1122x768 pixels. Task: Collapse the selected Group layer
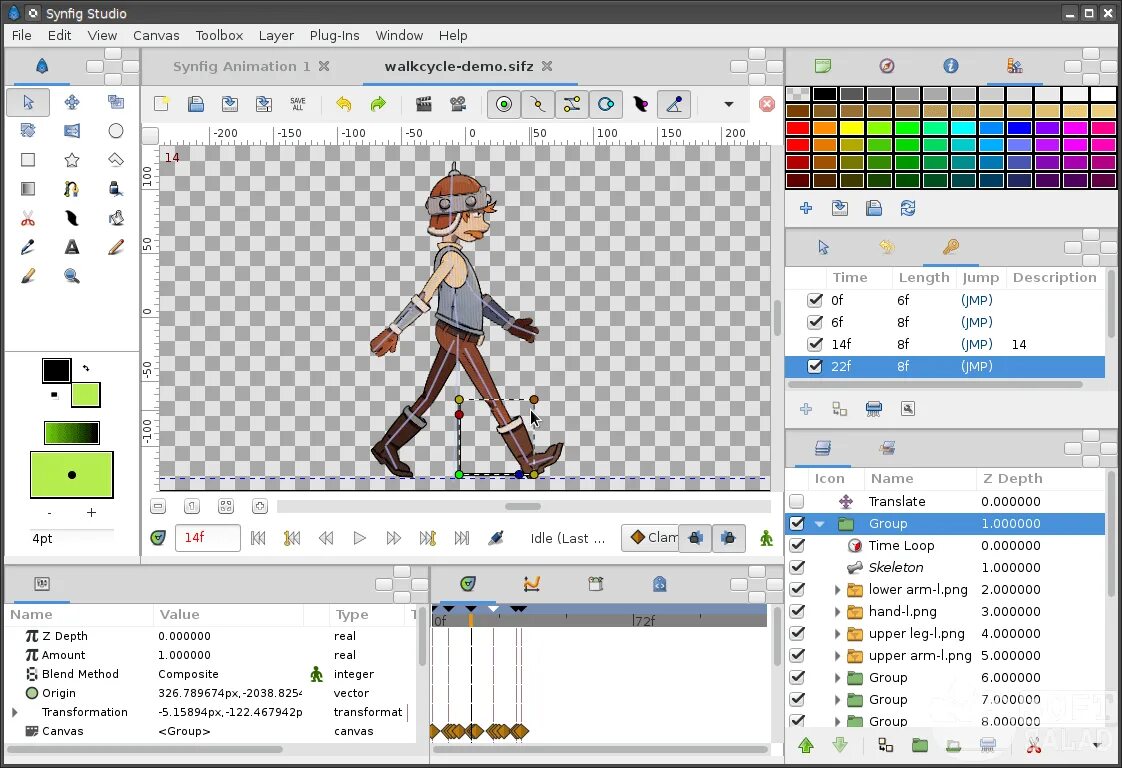coord(820,524)
